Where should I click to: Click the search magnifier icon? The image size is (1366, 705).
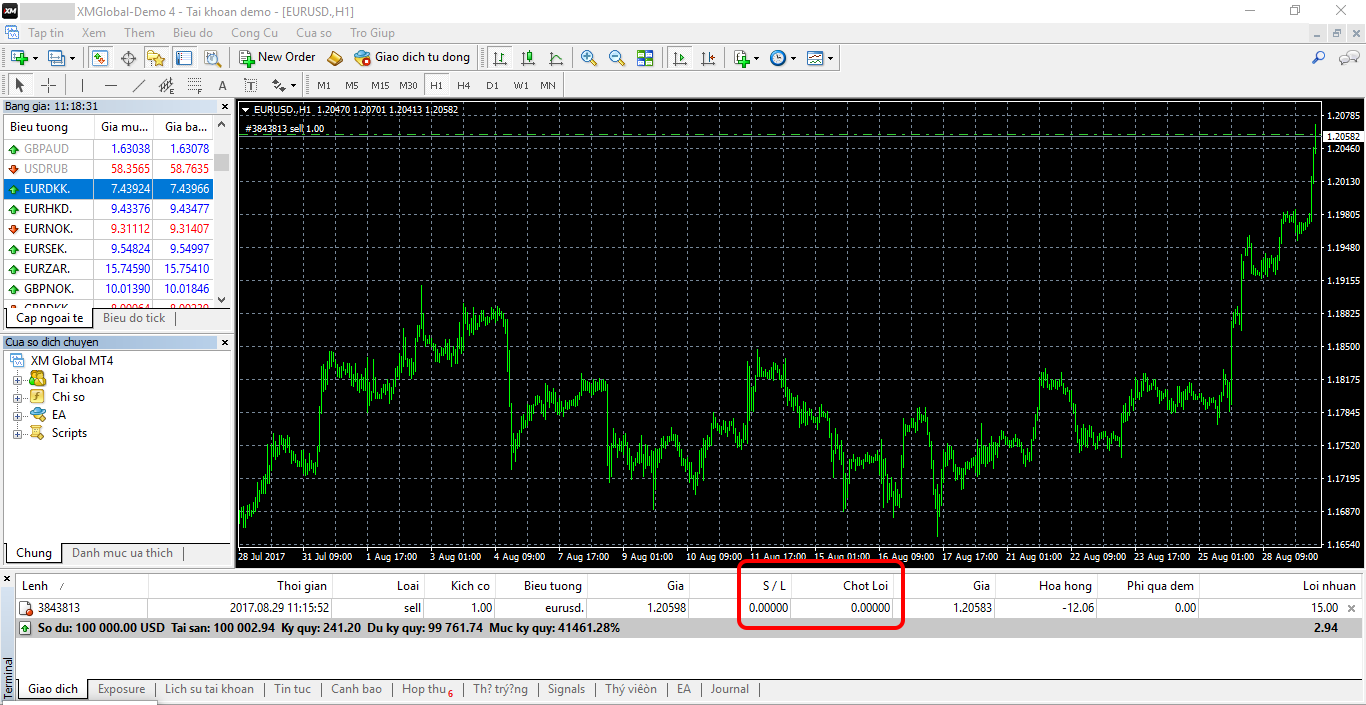(1319, 58)
